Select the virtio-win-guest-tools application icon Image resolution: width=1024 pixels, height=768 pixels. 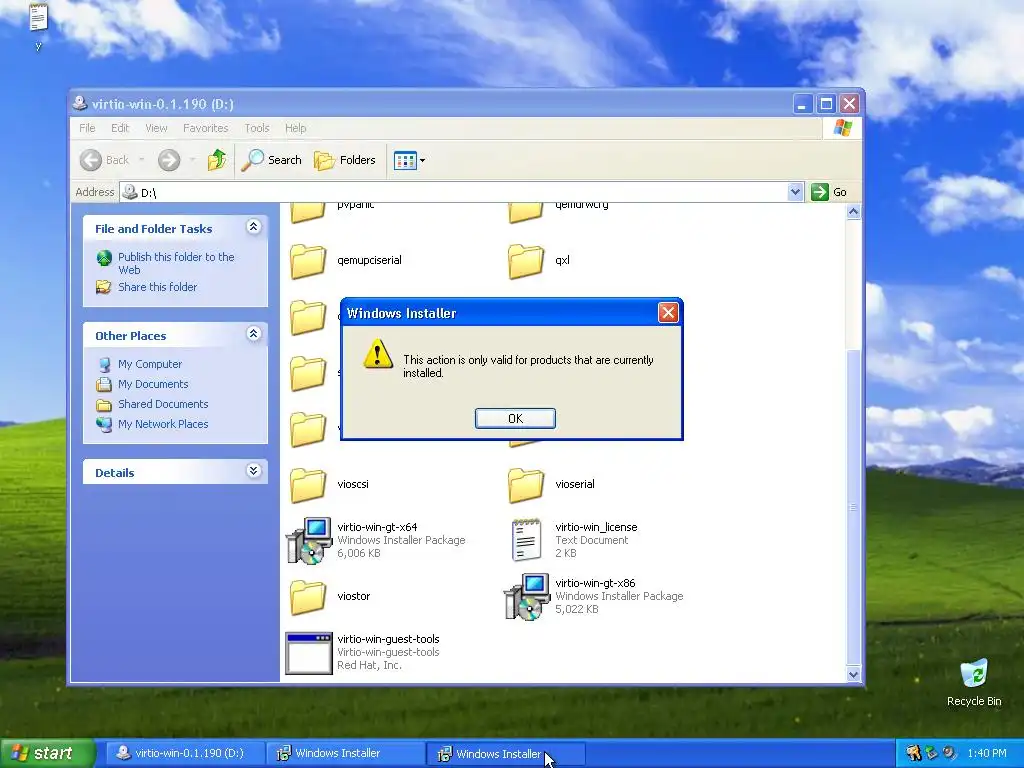pos(309,652)
